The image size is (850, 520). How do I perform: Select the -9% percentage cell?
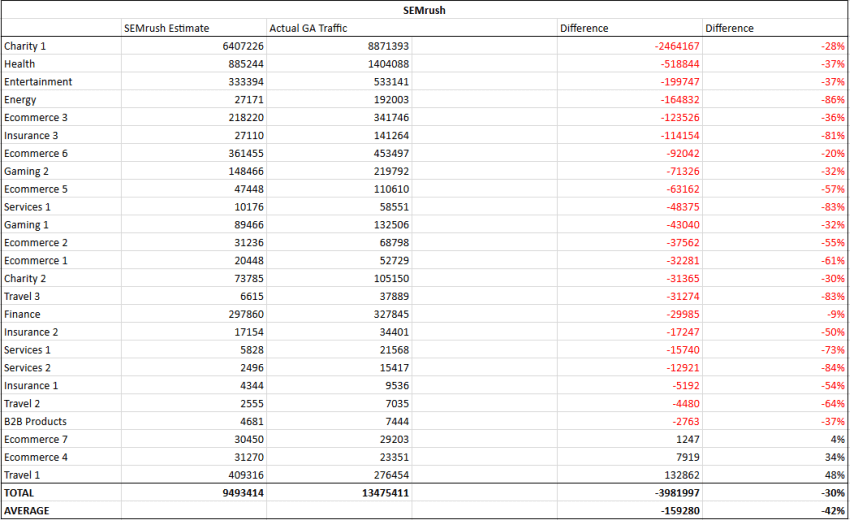tap(775, 314)
